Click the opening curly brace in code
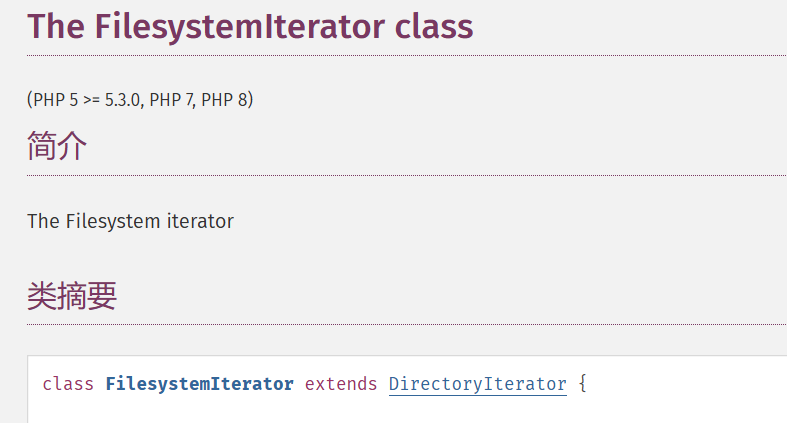Image resolution: width=787 pixels, height=423 pixels. [583, 384]
